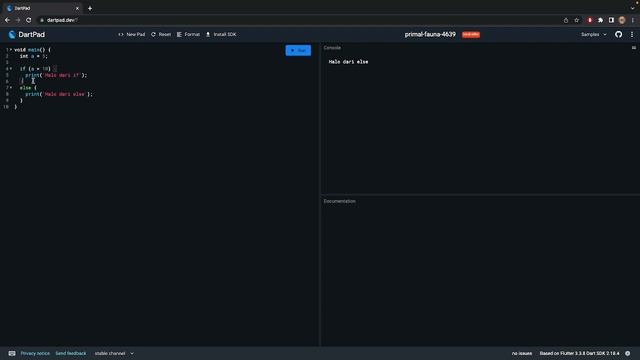Select the DartPad browser tab

pos(41,8)
